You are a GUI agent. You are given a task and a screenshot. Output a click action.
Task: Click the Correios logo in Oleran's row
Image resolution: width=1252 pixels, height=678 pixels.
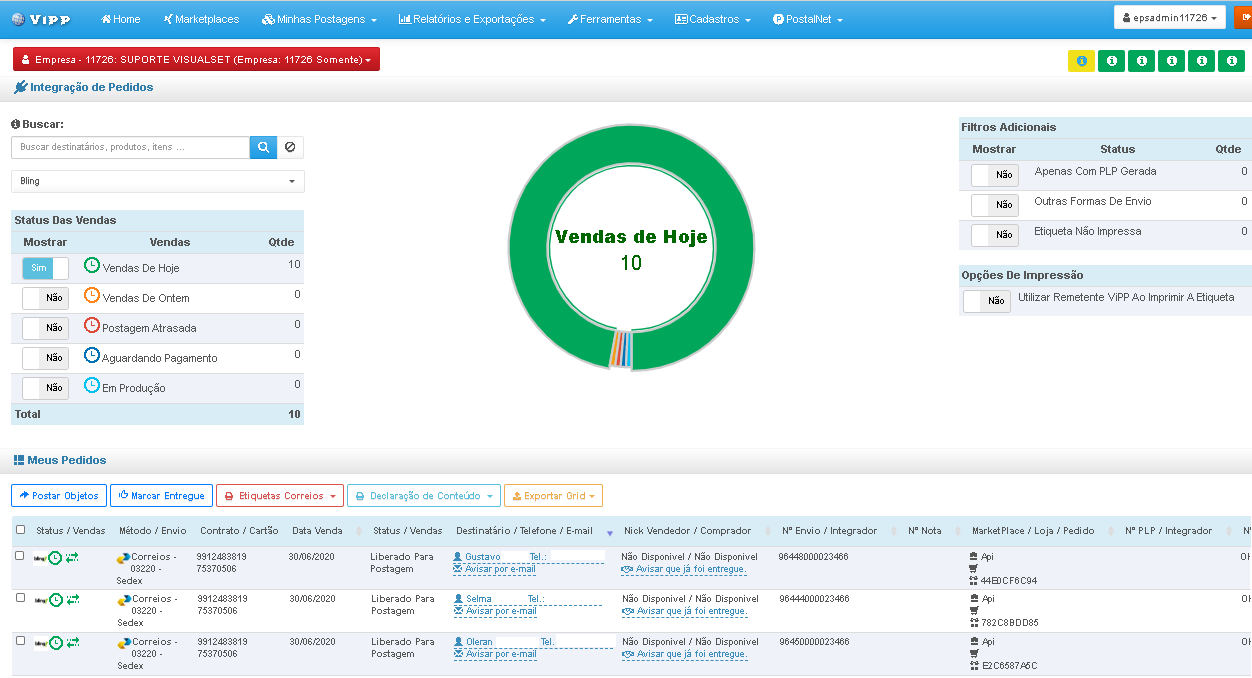124,643
